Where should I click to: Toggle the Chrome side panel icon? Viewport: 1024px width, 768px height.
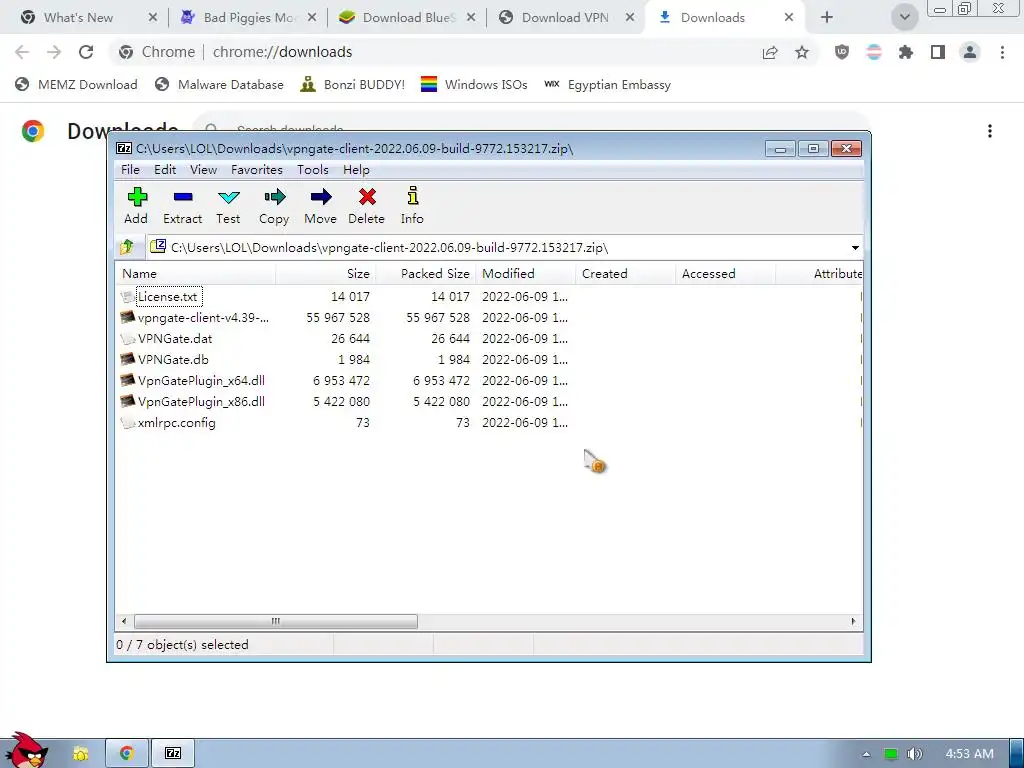(938, 52)
